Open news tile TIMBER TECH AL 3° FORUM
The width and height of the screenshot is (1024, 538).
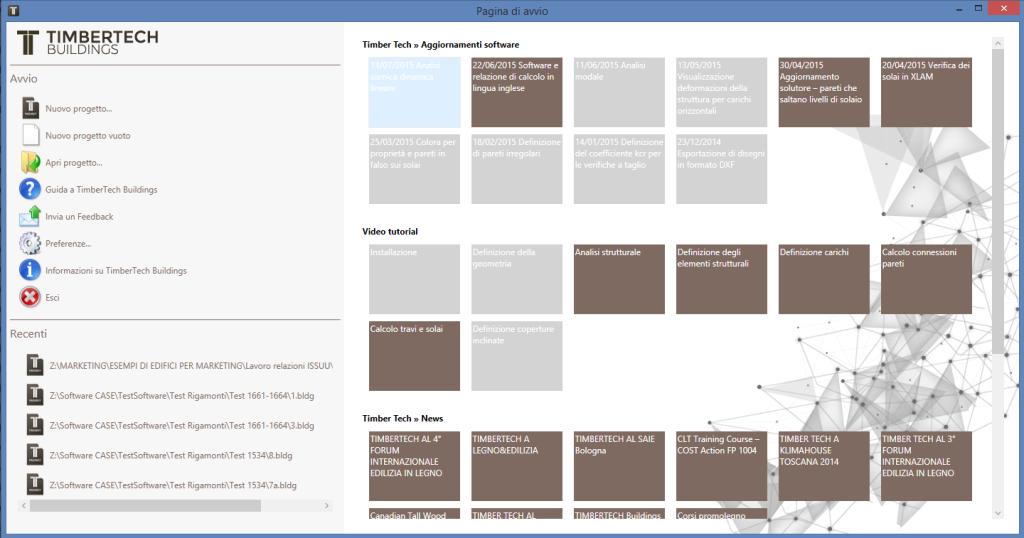pyautogui.click(x=926, y=466)
